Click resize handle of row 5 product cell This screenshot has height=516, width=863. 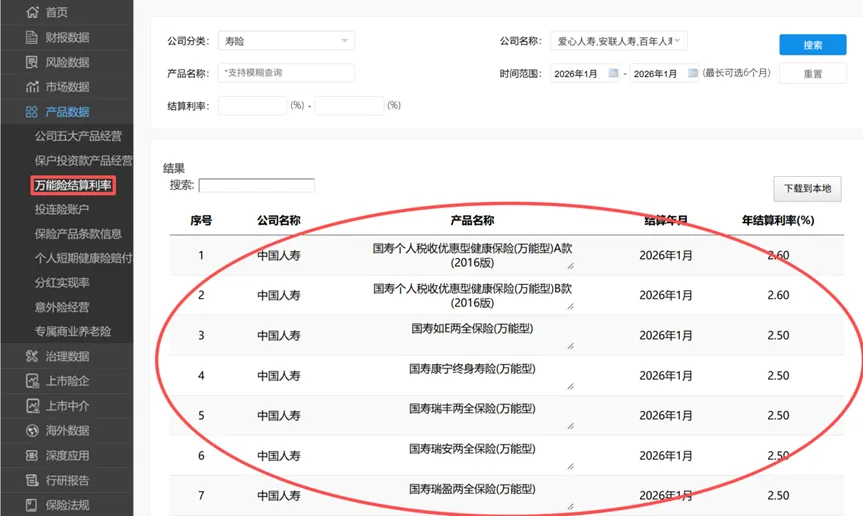[x=570, y=426]
